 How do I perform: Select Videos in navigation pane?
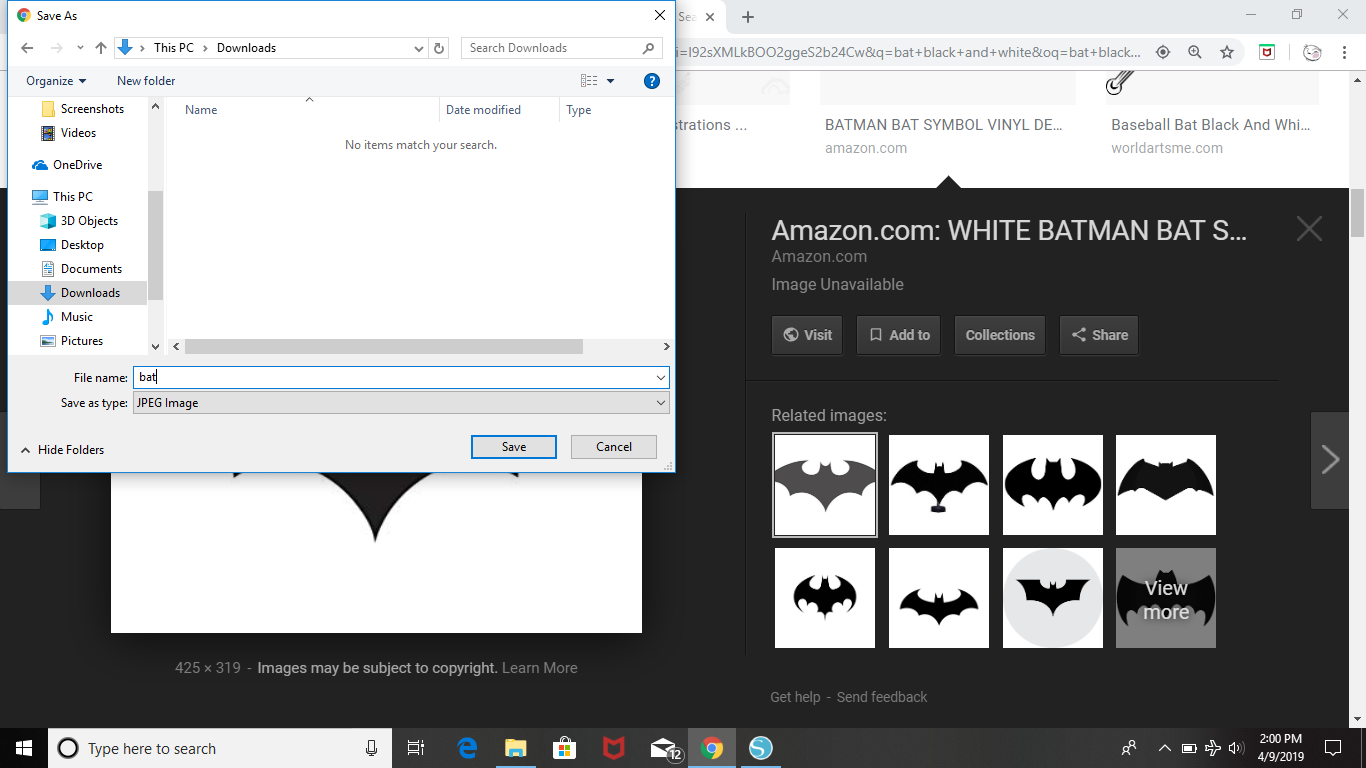pos(78,133)
